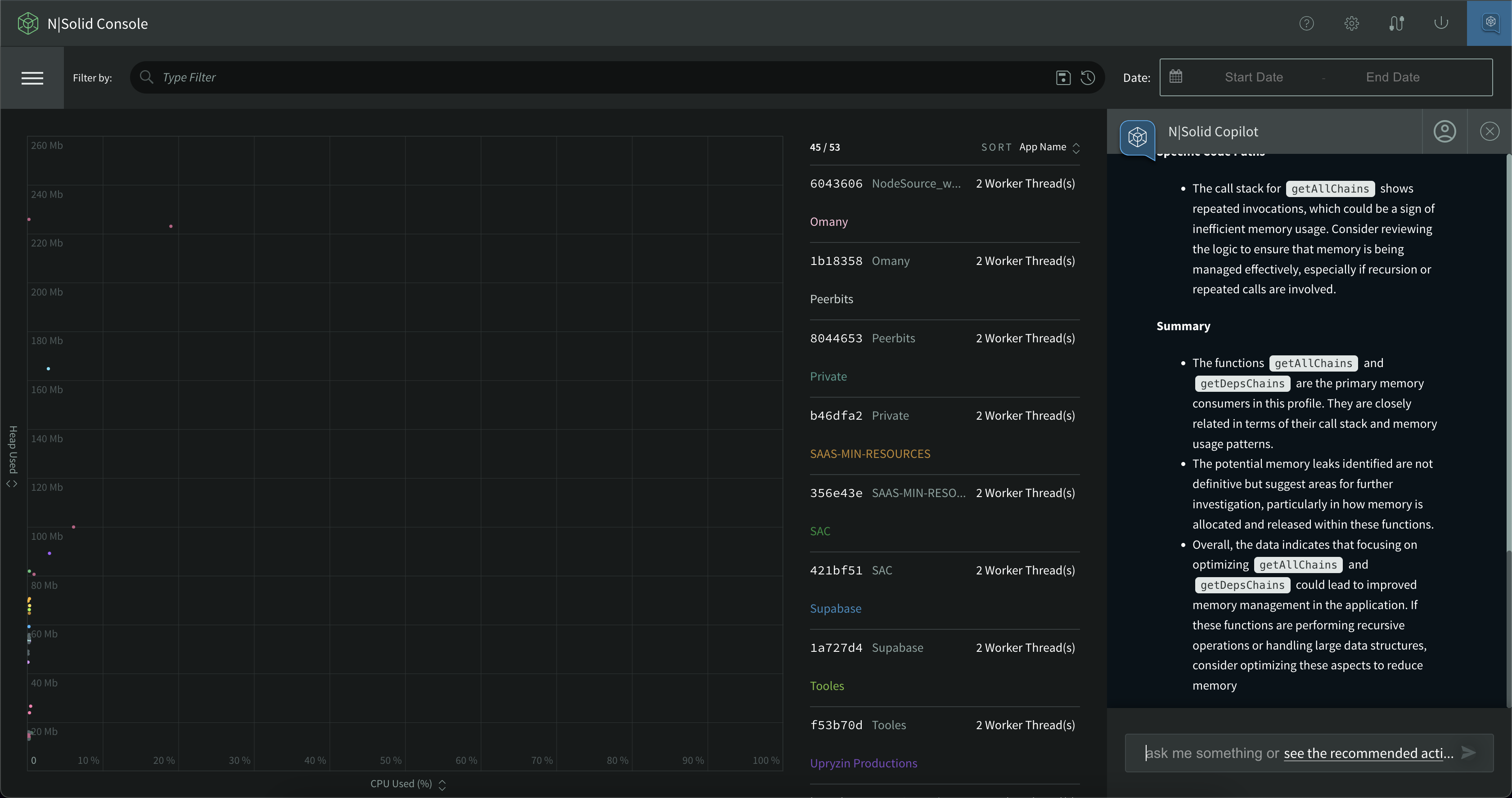Select the Private app group heading
The width and height of the screenshot is (1512, 798).
click(828, 377)
